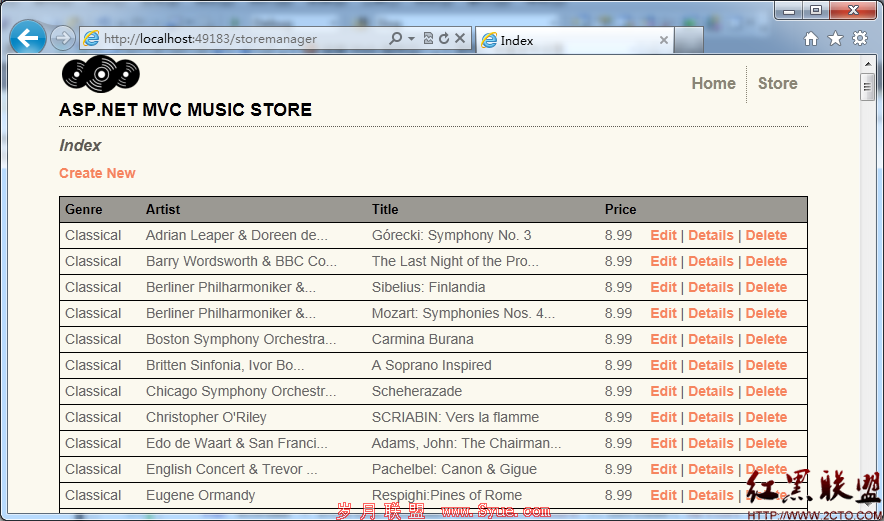
Task: Delete Mozart: Symphonies Nos. 4... album
Action: 766,313
